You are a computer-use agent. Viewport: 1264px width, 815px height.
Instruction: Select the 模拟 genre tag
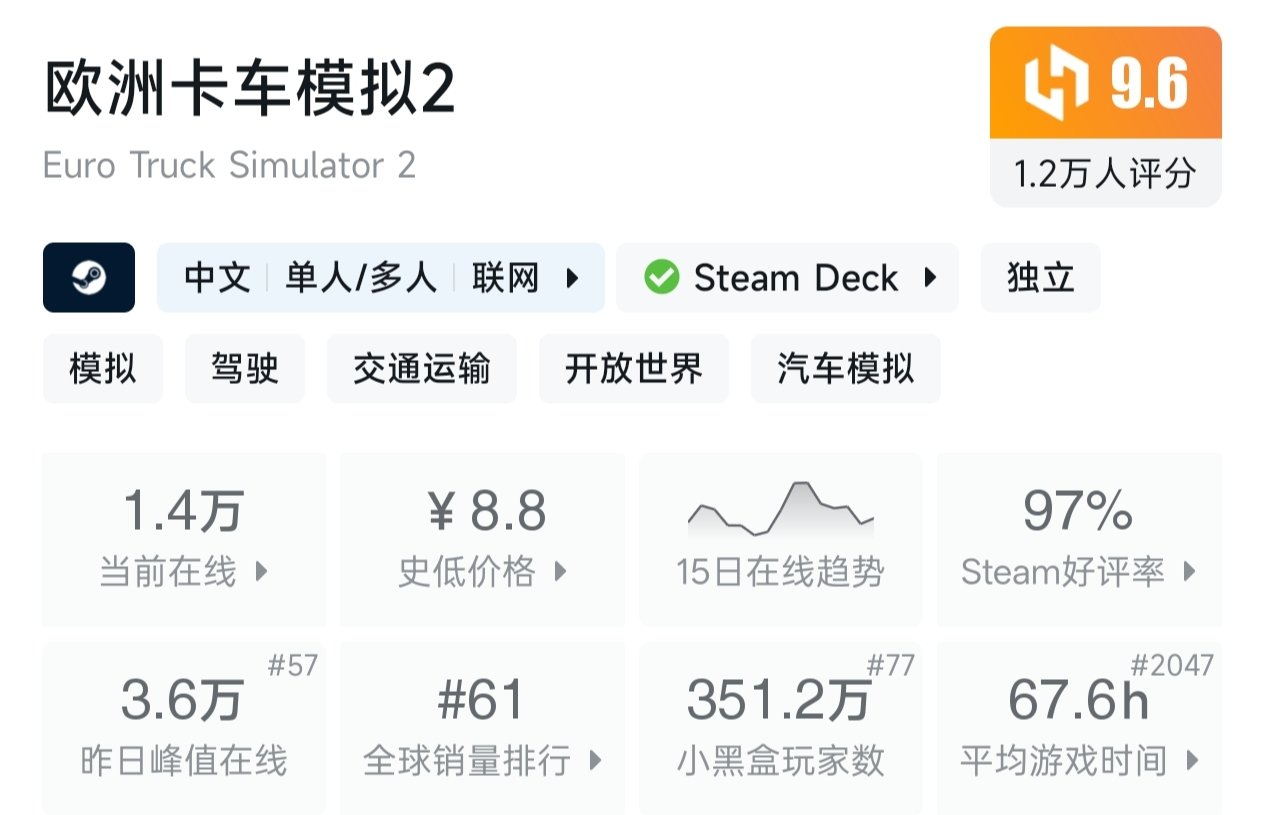coord(102,369)
